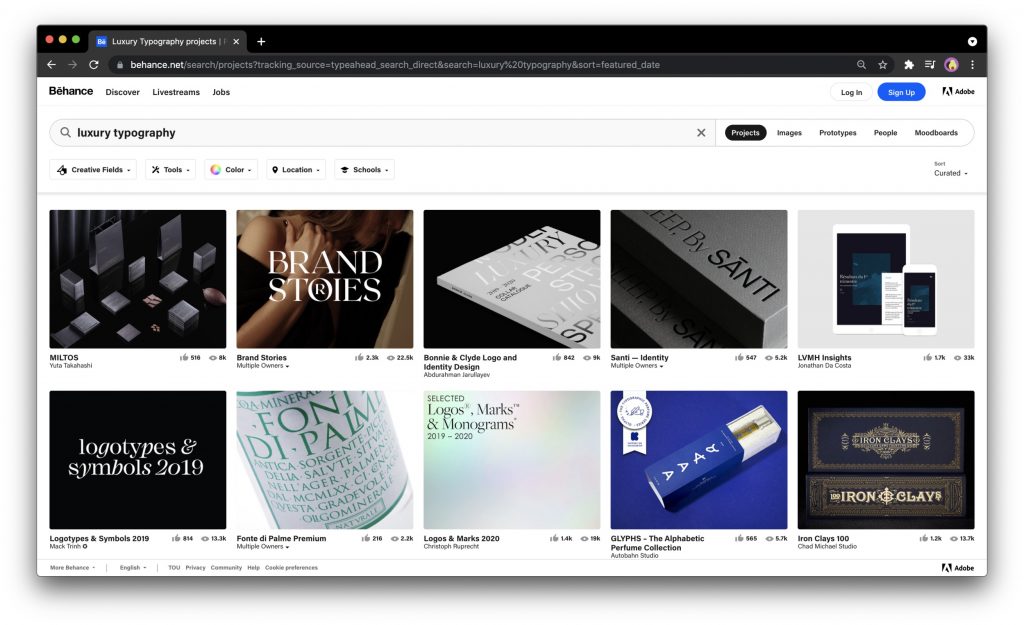This screenshot has width=1024, height=625.
Task: Click the Adobe logo in header
Action: pyautogui.click(x=958, y=92)
